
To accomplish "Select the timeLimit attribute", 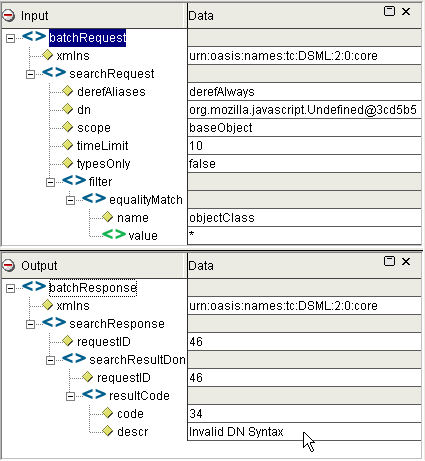I will point(102,146).
